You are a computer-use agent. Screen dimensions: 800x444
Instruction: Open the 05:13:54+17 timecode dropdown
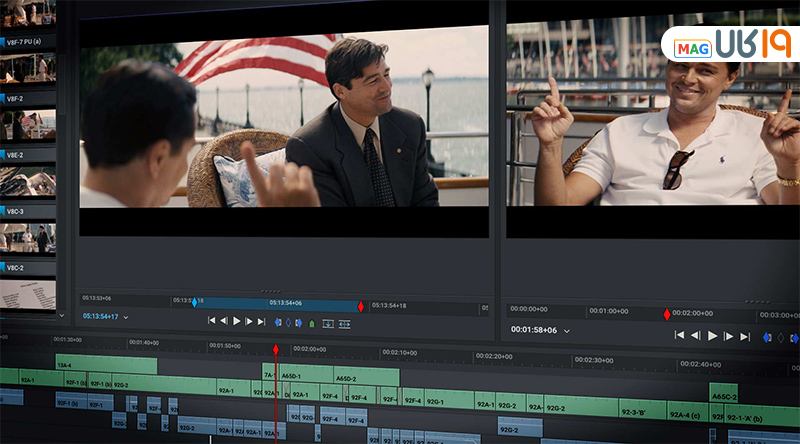126,317
